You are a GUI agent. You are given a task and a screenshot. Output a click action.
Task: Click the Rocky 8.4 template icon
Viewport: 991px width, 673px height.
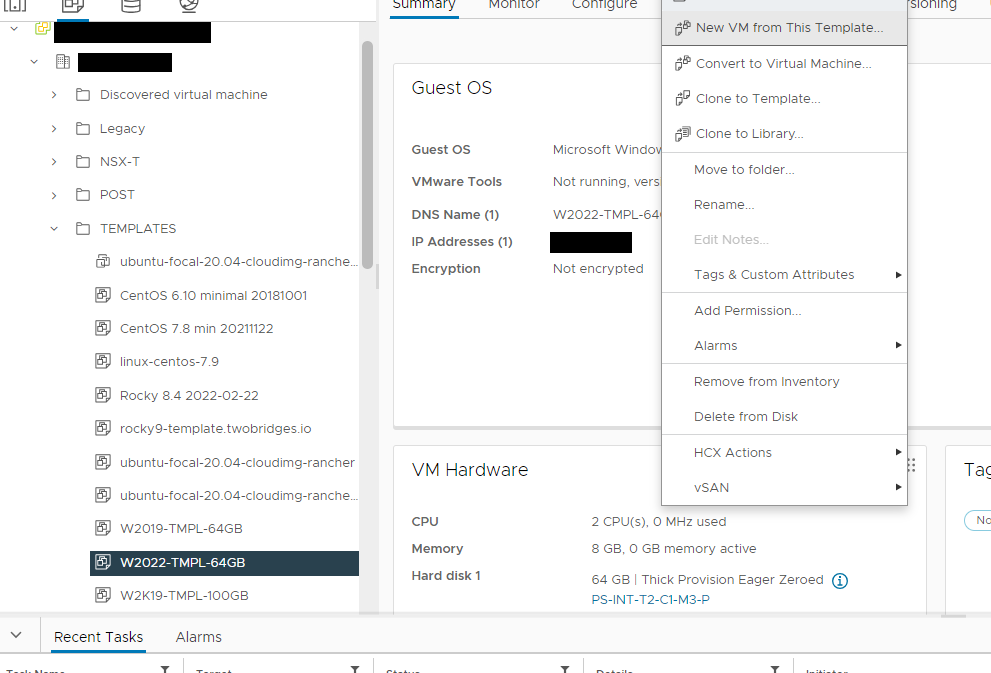tap(102, 395)
